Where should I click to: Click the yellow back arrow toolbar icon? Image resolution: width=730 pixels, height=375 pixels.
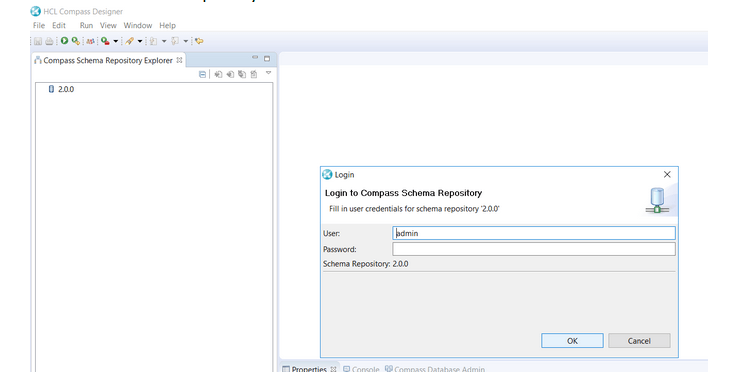point(199,41)
